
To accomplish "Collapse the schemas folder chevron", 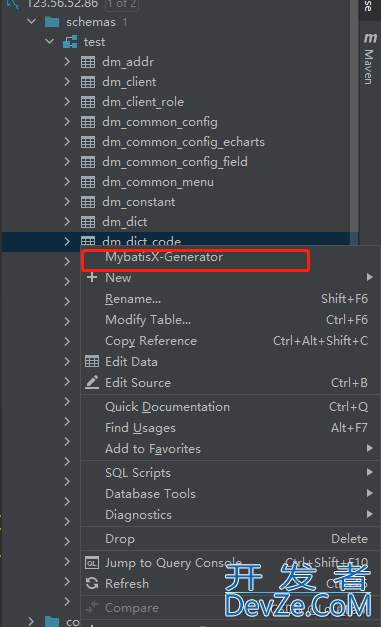I will tap(32, 21).
